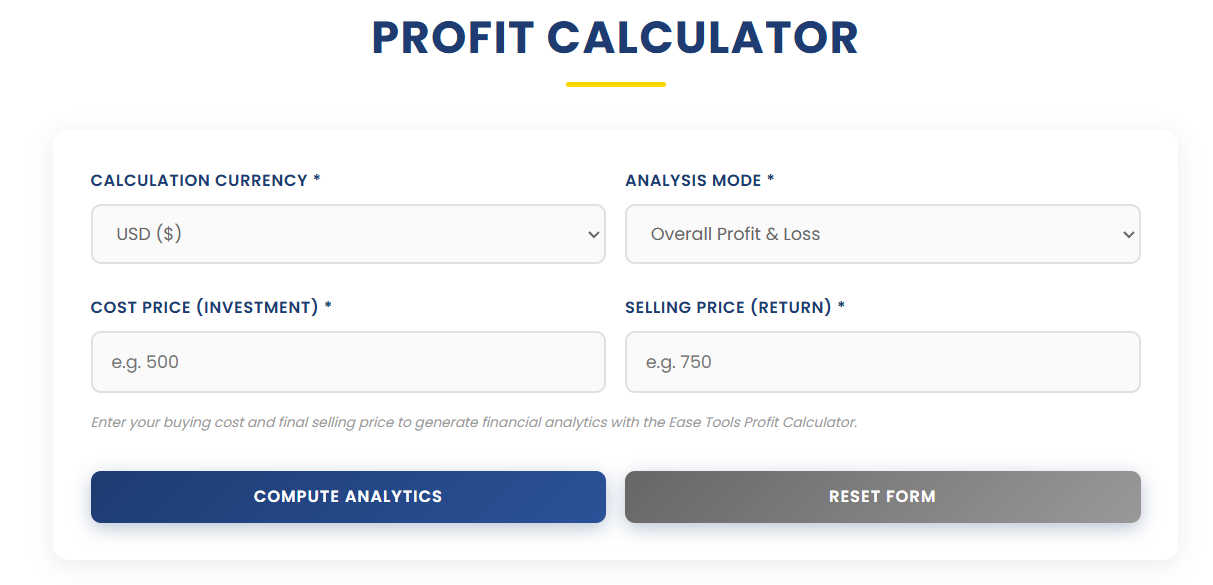1213x585 pixels.
Task: Click the Cost Price (Investment) input field
Action: coord(348,362)
